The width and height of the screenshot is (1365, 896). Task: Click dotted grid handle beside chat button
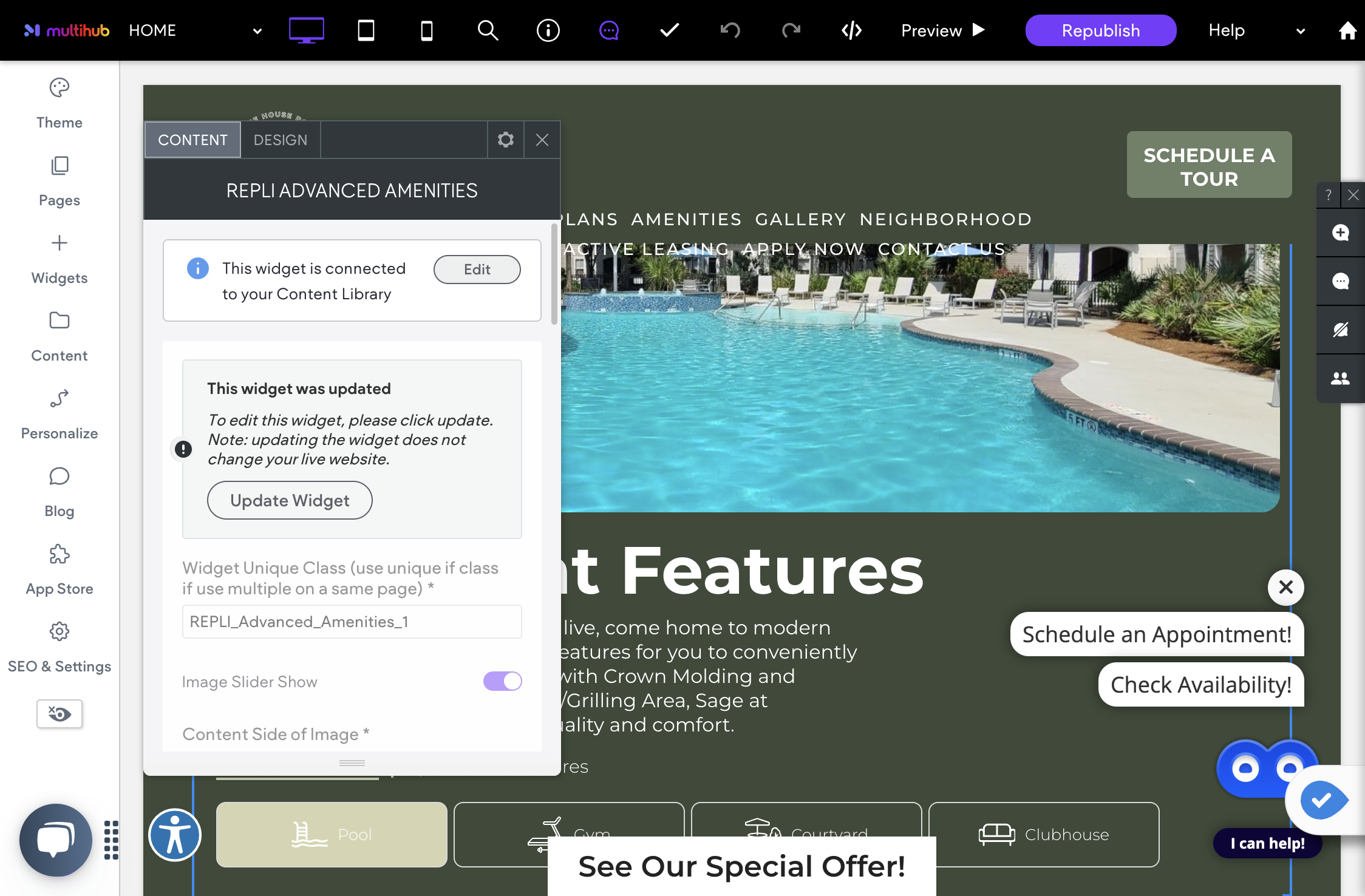[x=111, y=840]
